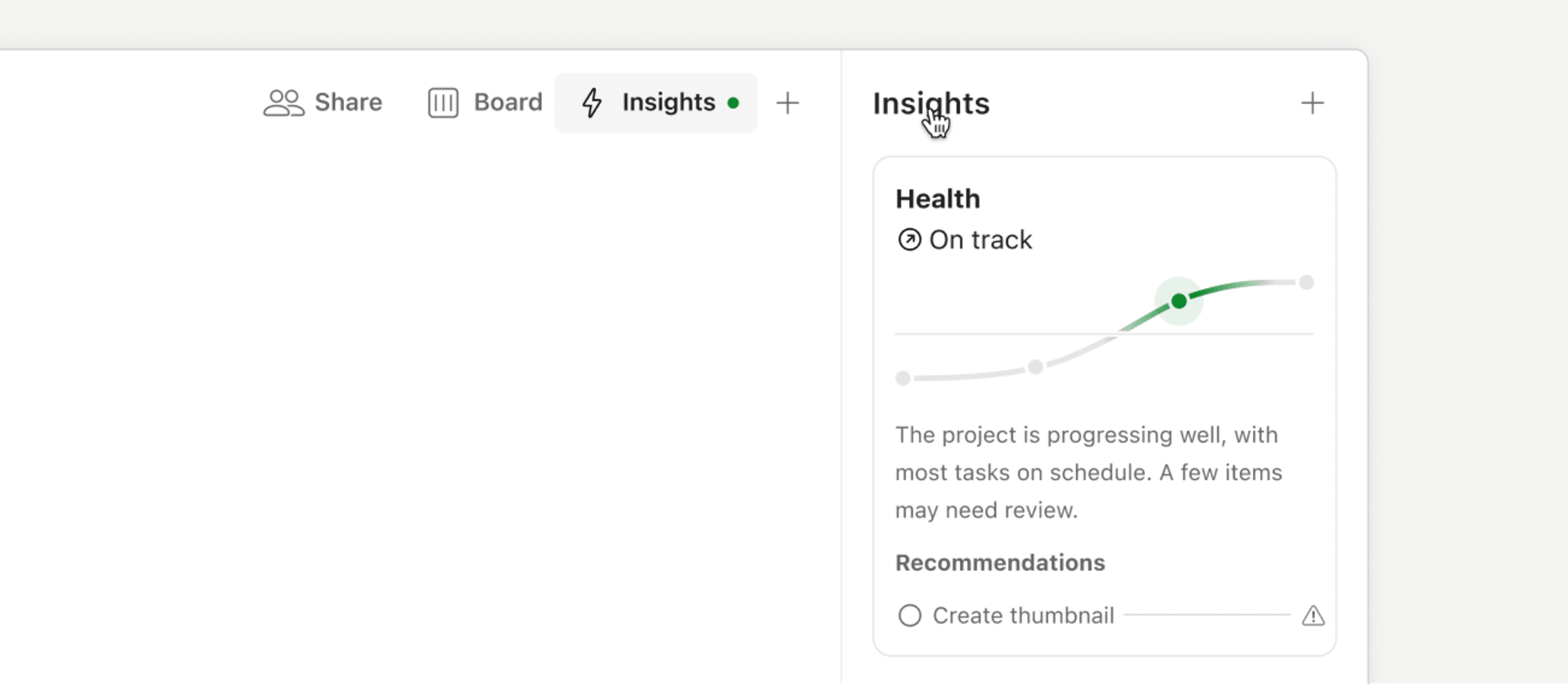Check the Create thumbnail recommendation circle
This screenshot has width=1568, height=684.
click(910, 616)
